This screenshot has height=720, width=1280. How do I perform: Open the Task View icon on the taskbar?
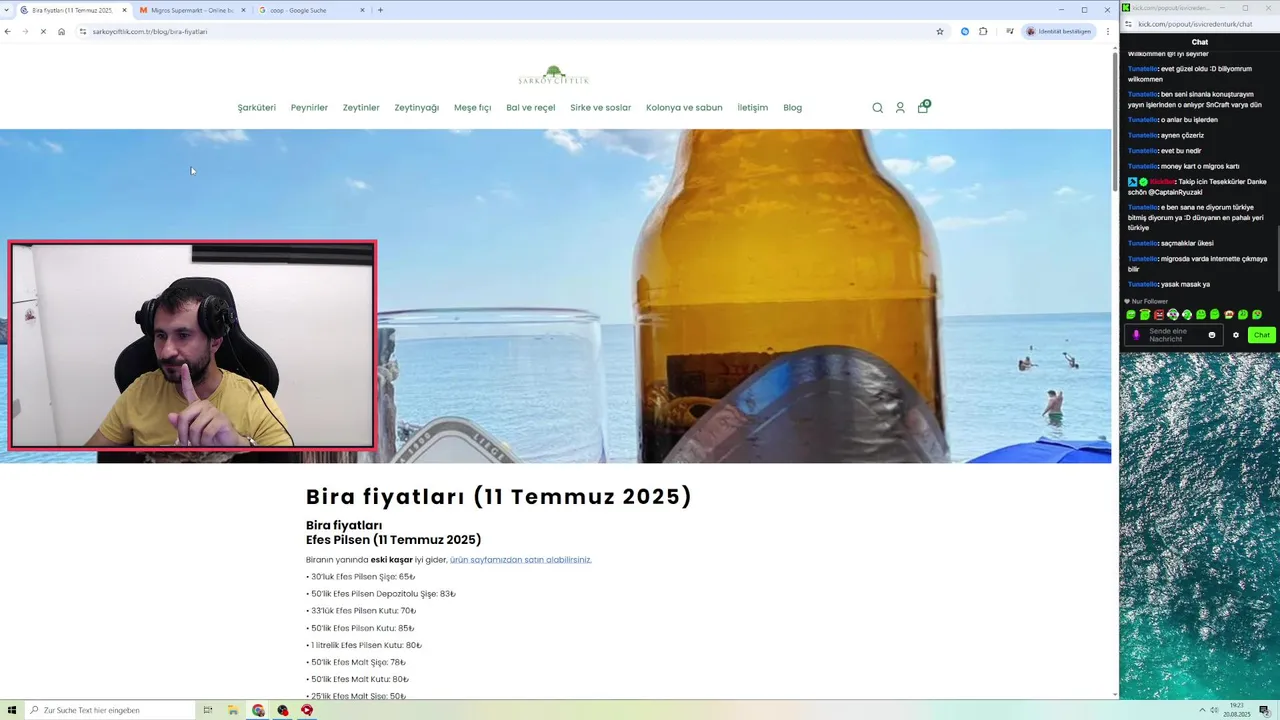[x=208, y=710]
